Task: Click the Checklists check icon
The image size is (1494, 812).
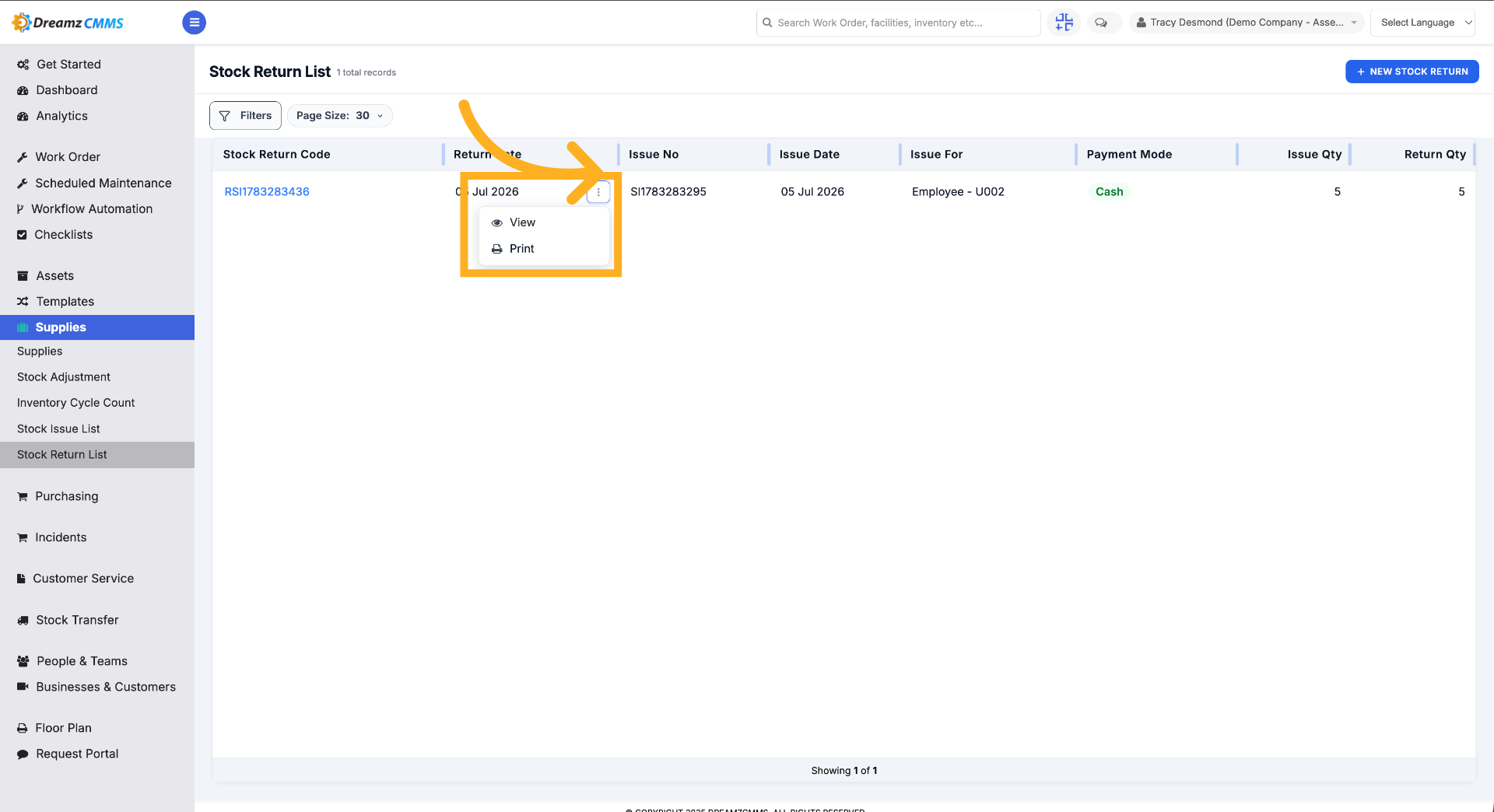Action: 22,235
